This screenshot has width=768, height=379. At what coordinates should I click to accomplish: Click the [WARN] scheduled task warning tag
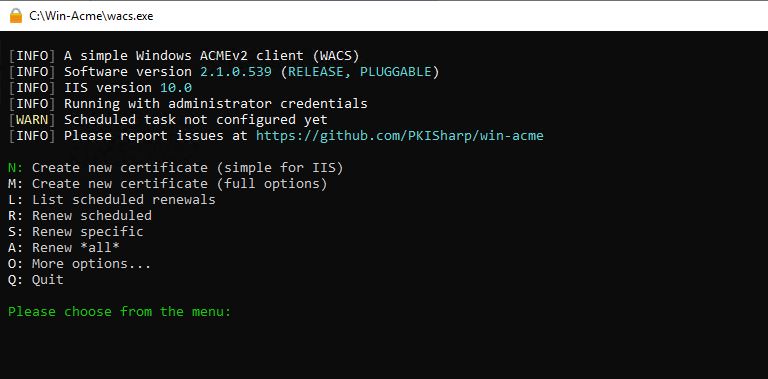[x=32, y=120]
